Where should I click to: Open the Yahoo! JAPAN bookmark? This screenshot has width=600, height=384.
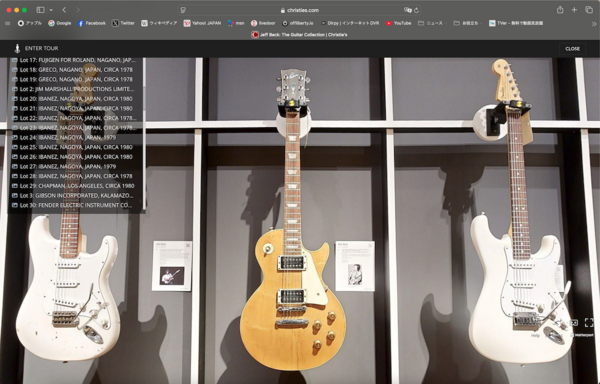click(202, 23)
